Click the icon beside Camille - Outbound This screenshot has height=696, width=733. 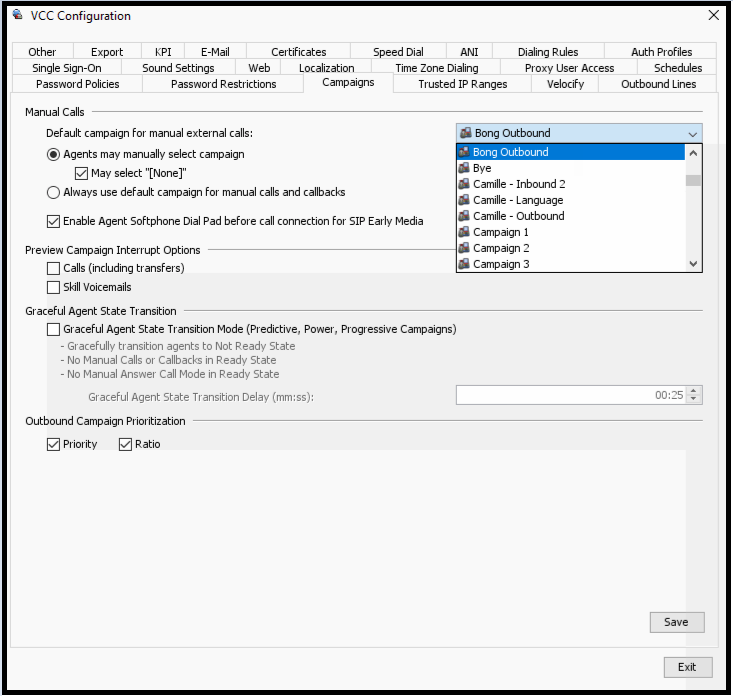point(464,216)
